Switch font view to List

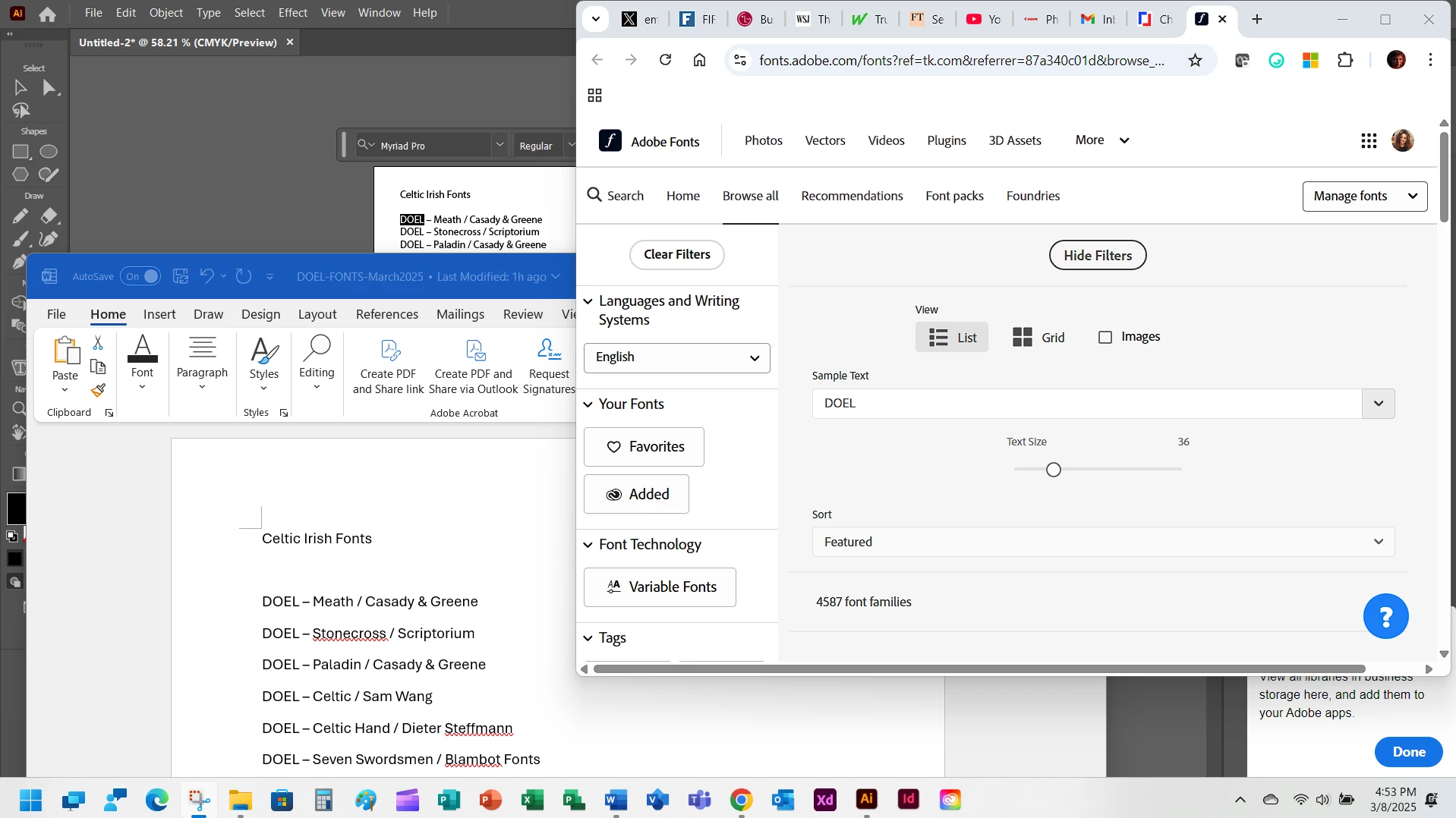click(952, 338)
